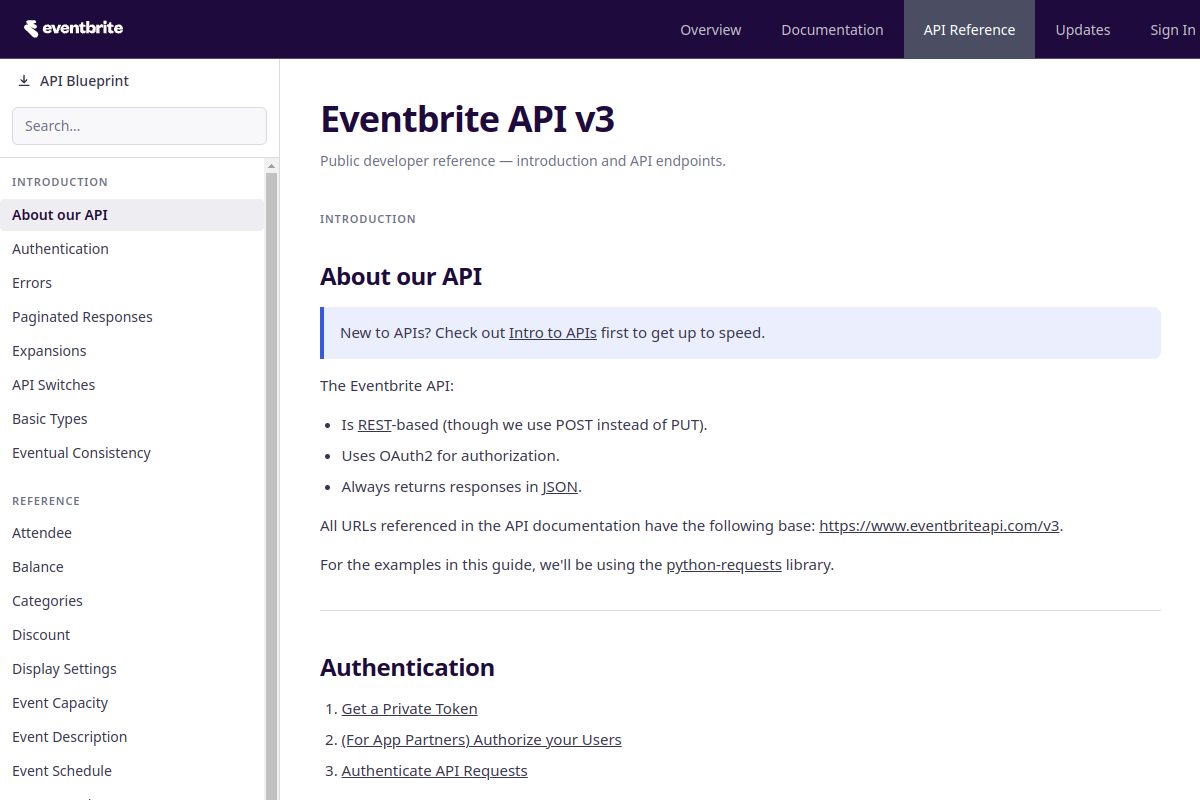The image size is (1200, 800).
Task: Open the Overview nav item
Action: click(711, 30)
